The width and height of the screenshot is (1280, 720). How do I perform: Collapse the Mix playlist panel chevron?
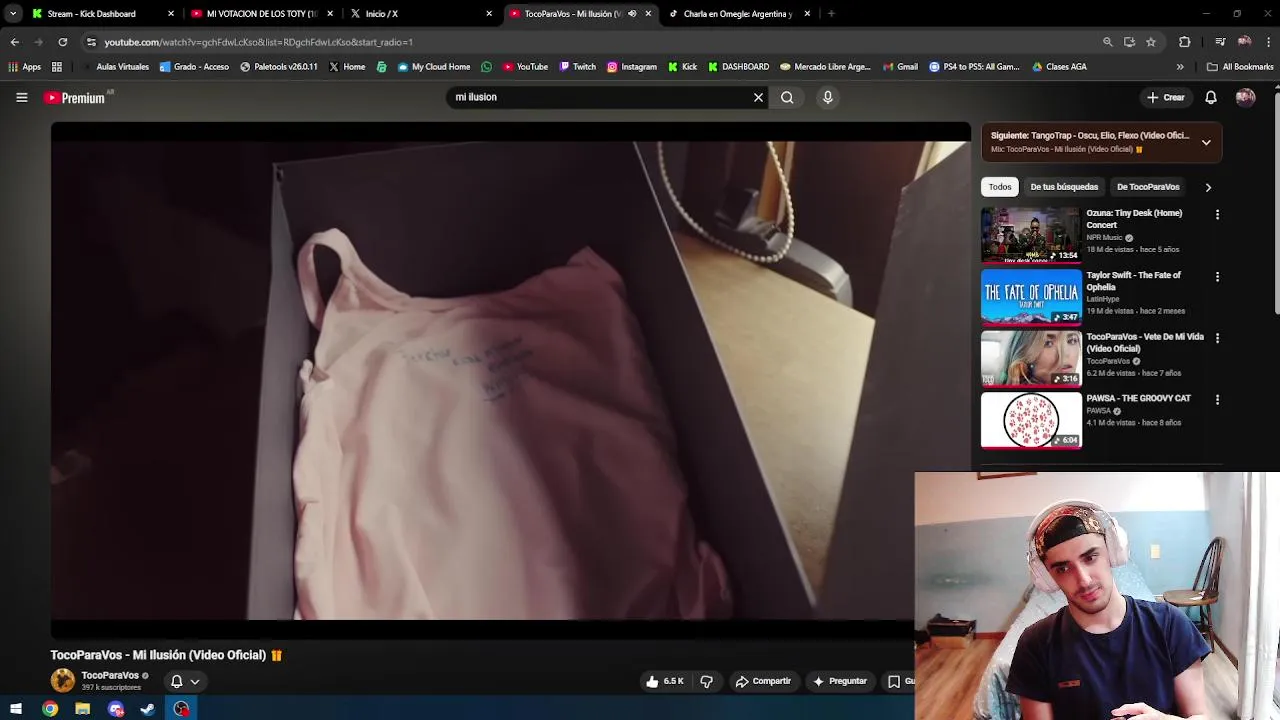tap(1206, 142)
